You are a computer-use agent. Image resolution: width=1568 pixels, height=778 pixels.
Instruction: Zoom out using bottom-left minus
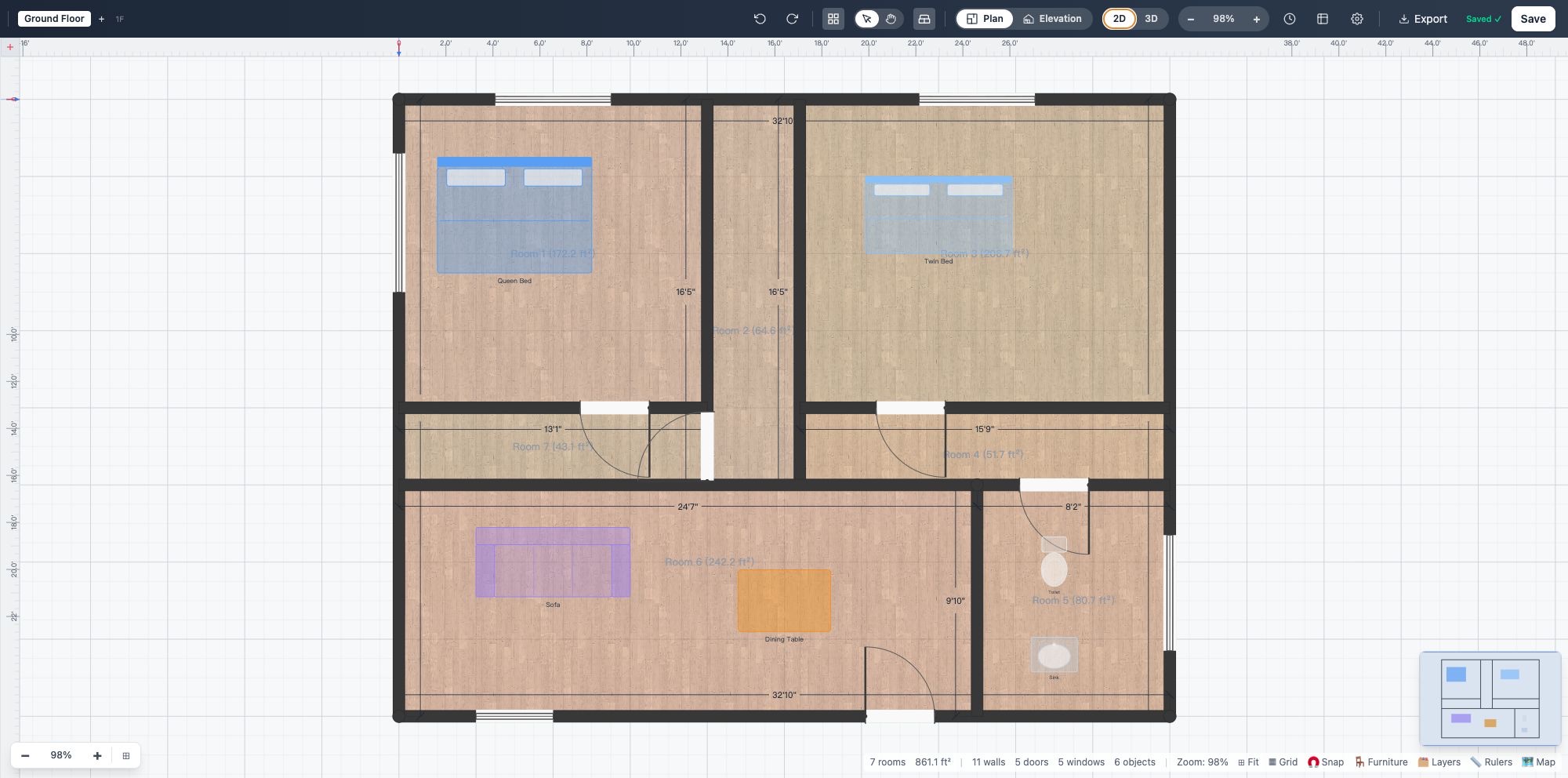25,755
